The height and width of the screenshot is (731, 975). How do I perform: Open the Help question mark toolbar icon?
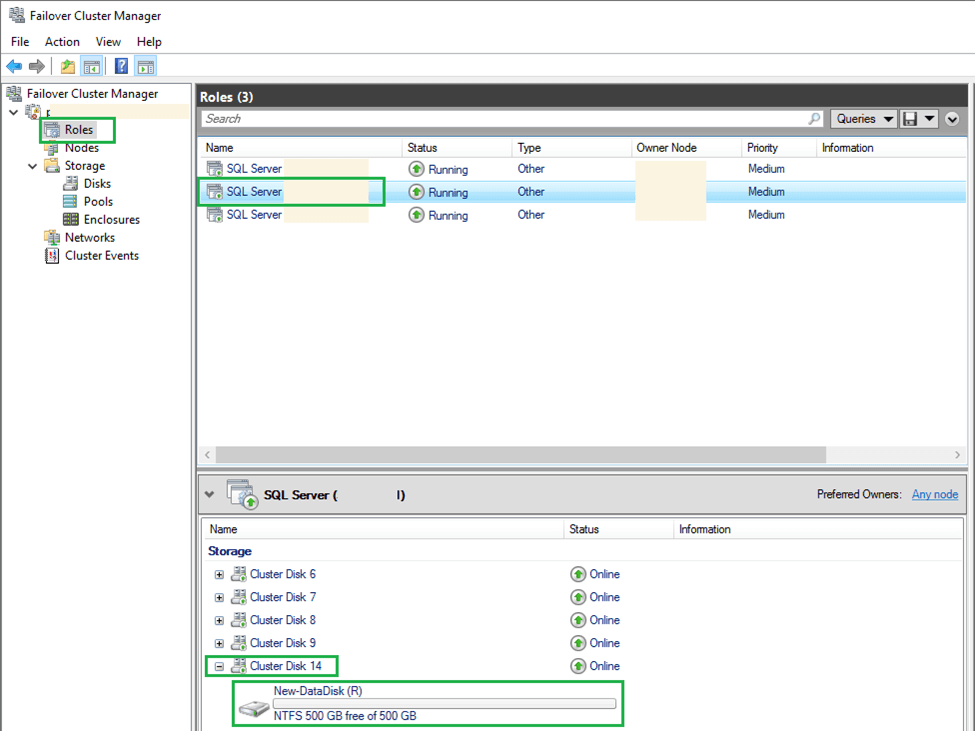(x=121, y=66)
